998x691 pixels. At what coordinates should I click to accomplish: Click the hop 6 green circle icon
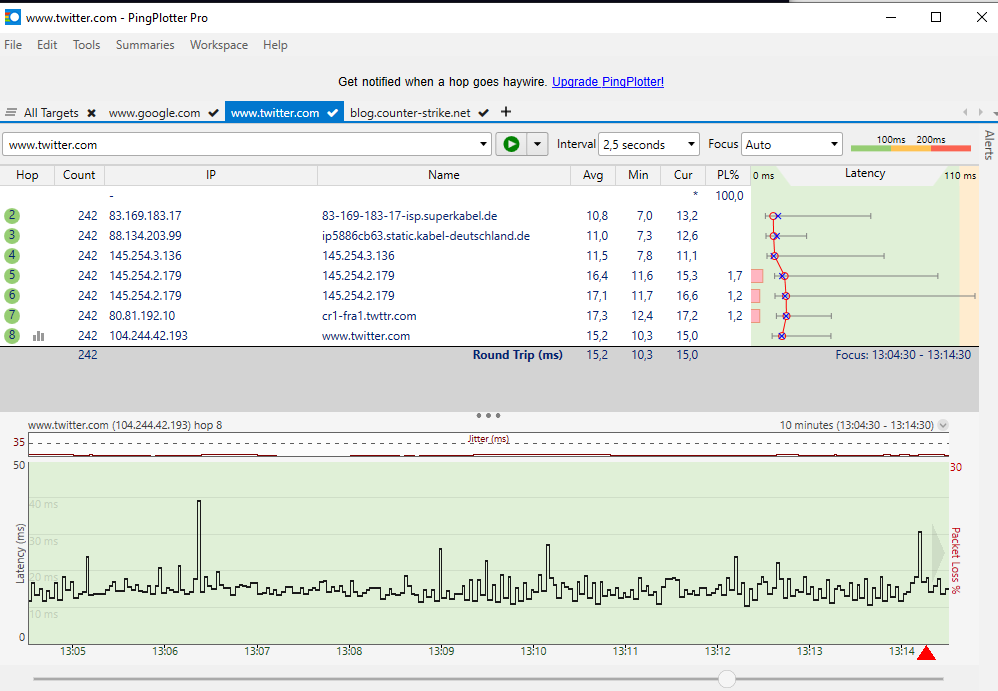11,295
